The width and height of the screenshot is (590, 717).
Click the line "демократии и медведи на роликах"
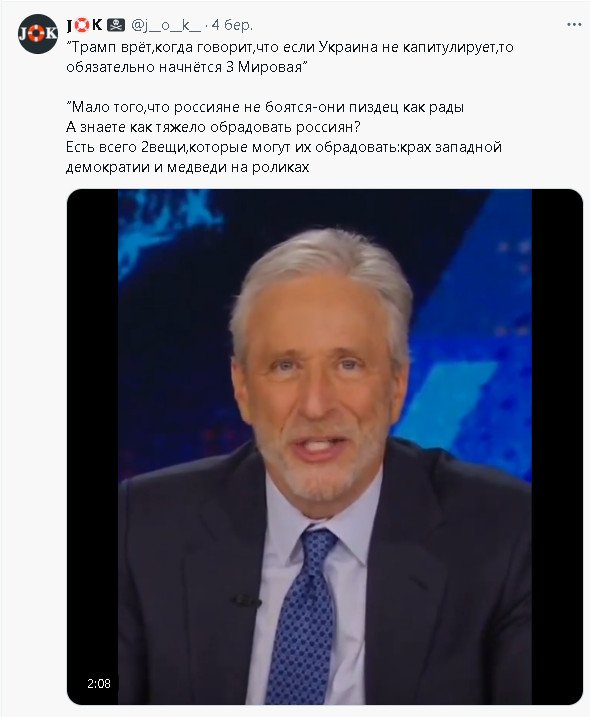[188, 167]
